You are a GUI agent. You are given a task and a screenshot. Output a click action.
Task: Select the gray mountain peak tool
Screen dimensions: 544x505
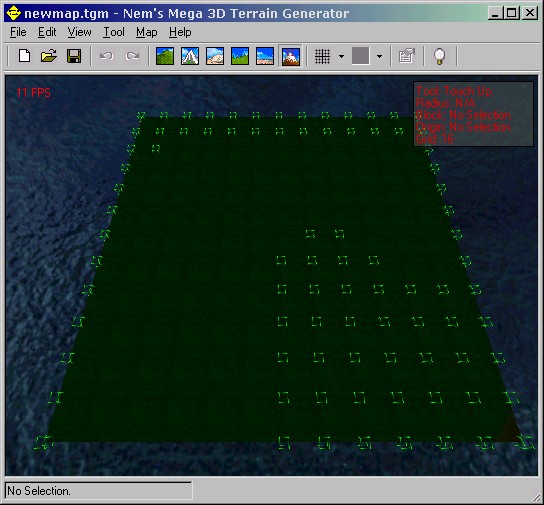[190, 56]
